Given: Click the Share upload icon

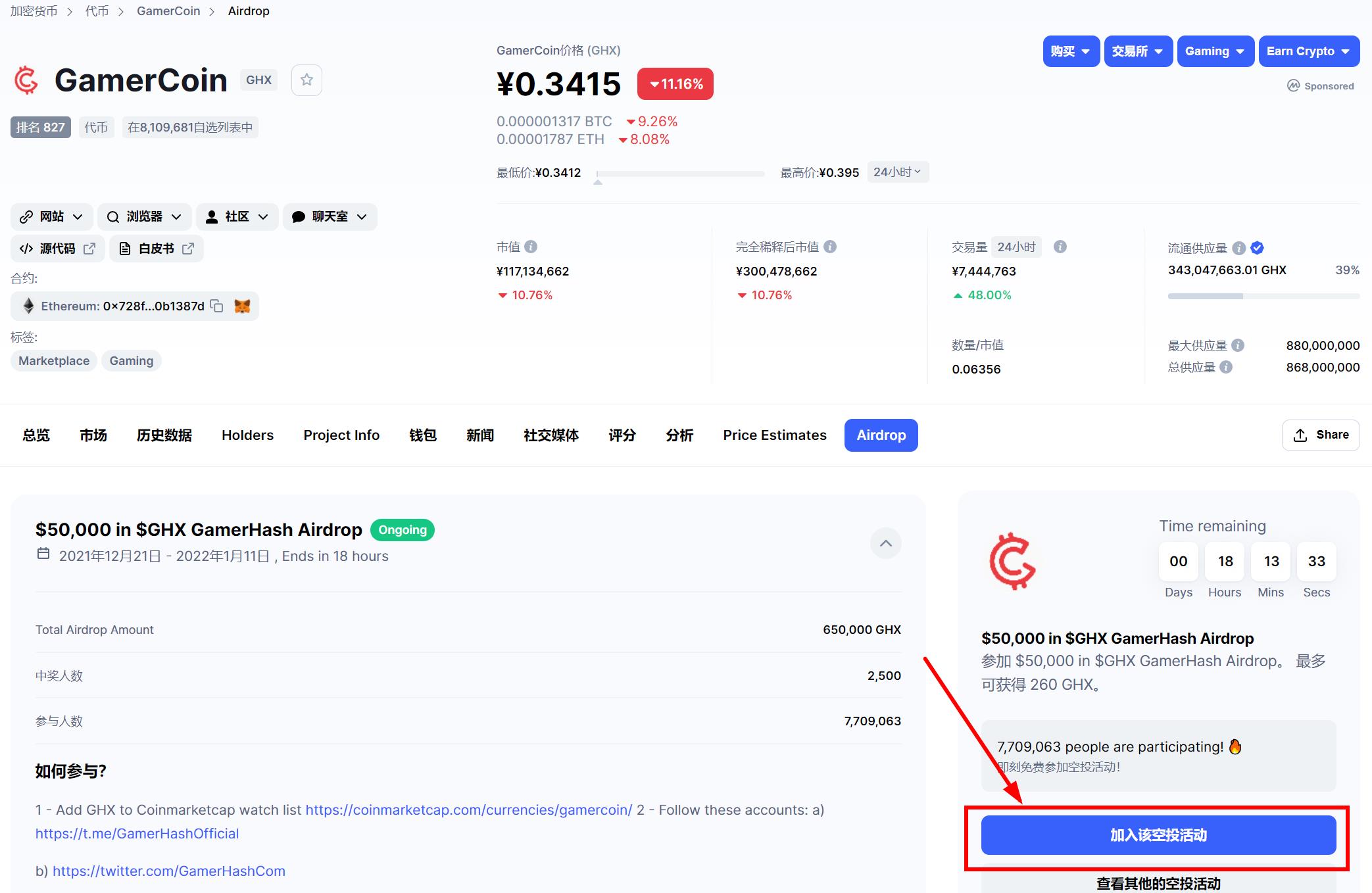Looking at the screenshot, I should coord(1300,435).
